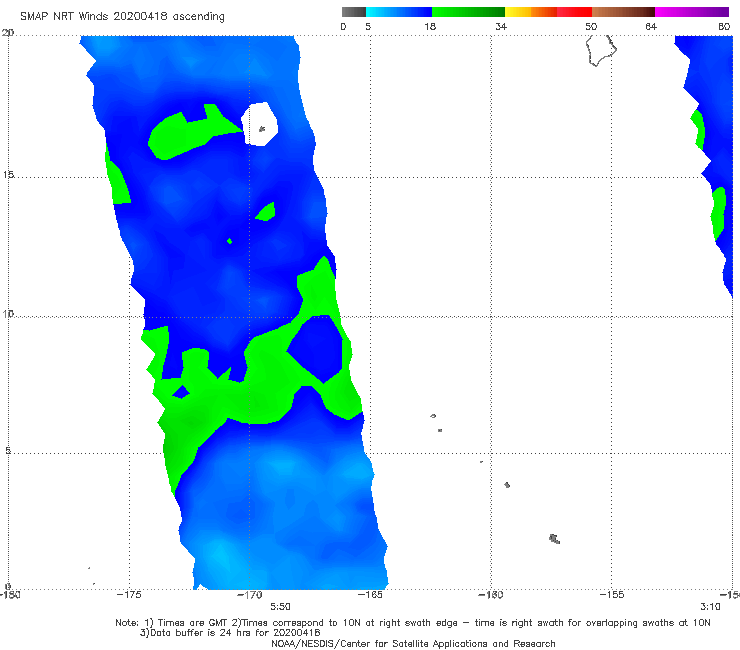The height and width of the screenshot is (650, 740).
Task: Click the latitude label '10' on the left axis
Action: tap(8, 313)
